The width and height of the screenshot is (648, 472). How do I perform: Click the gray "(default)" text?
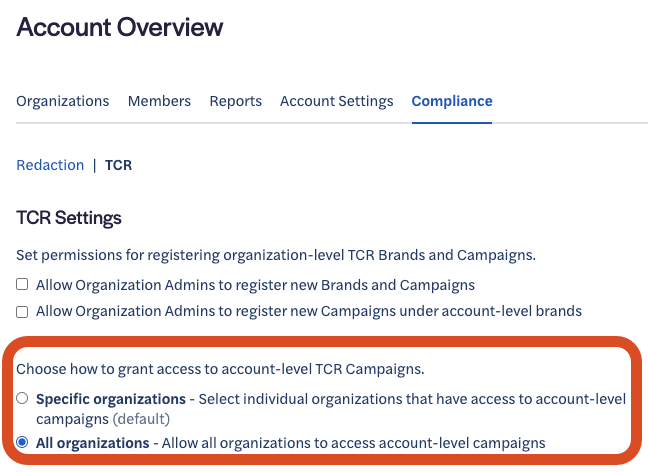coord(141,419)
